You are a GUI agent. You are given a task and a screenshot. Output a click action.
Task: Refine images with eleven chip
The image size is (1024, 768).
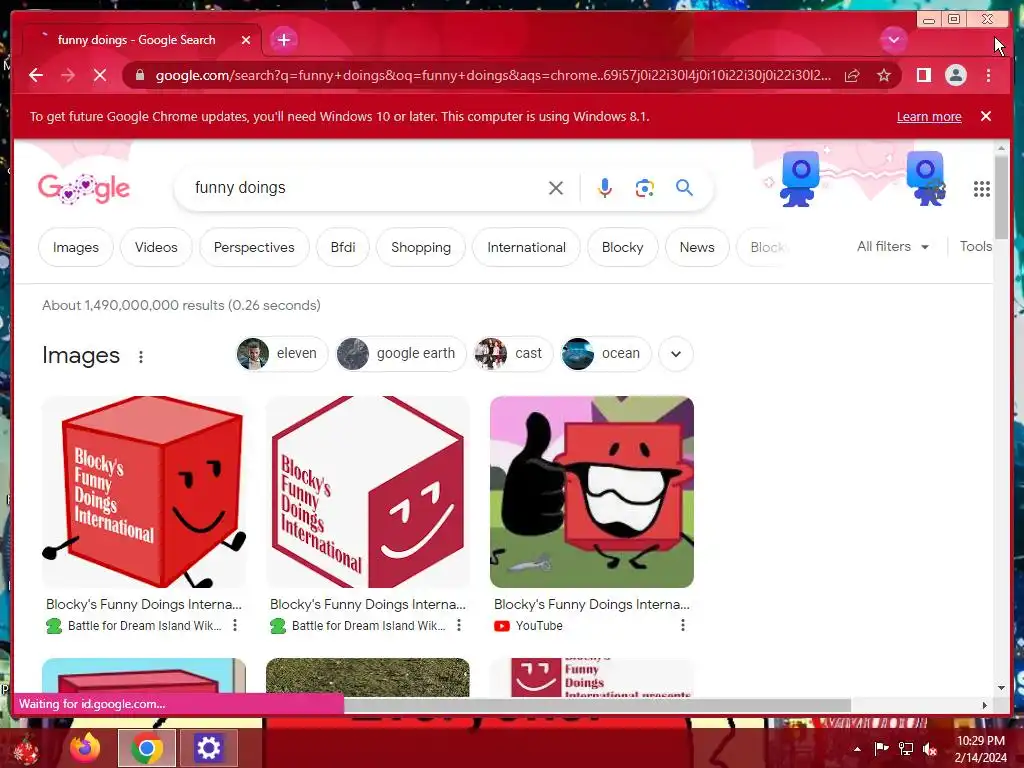tap(281, 353)
